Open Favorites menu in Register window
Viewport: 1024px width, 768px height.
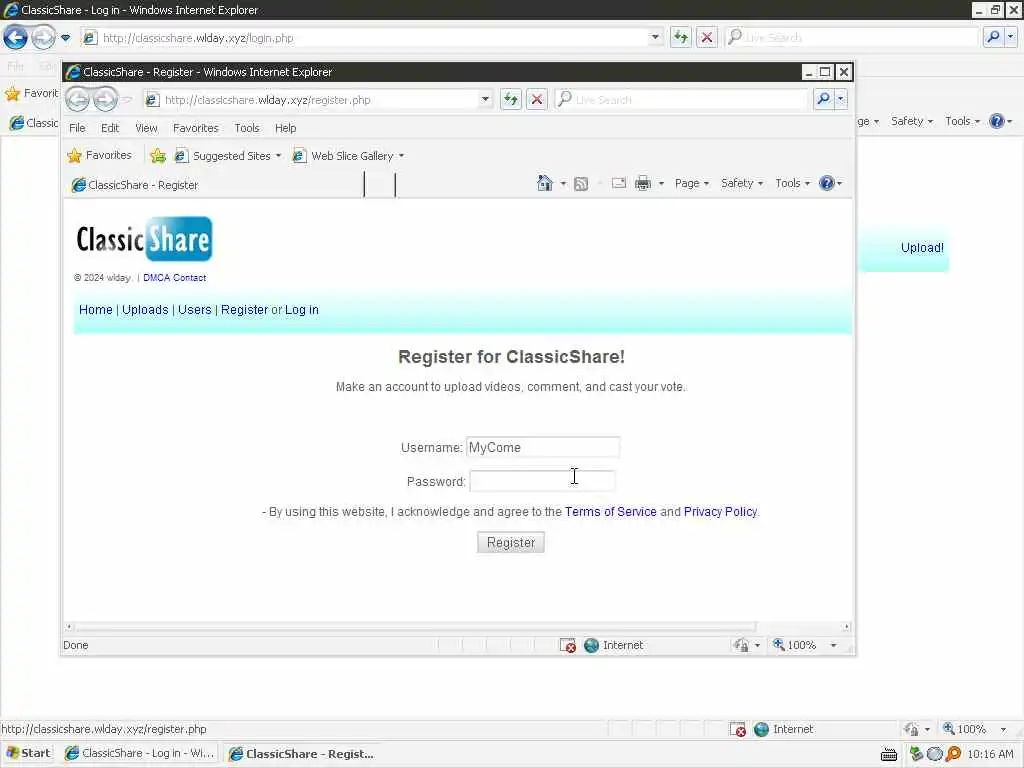[x=196, y=128]
